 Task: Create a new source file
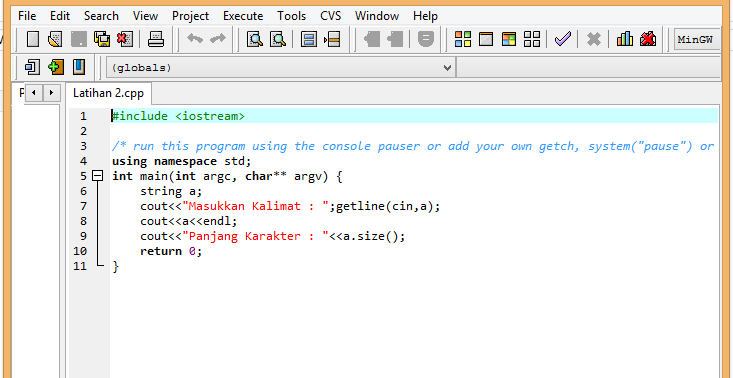tap(33, 39)
